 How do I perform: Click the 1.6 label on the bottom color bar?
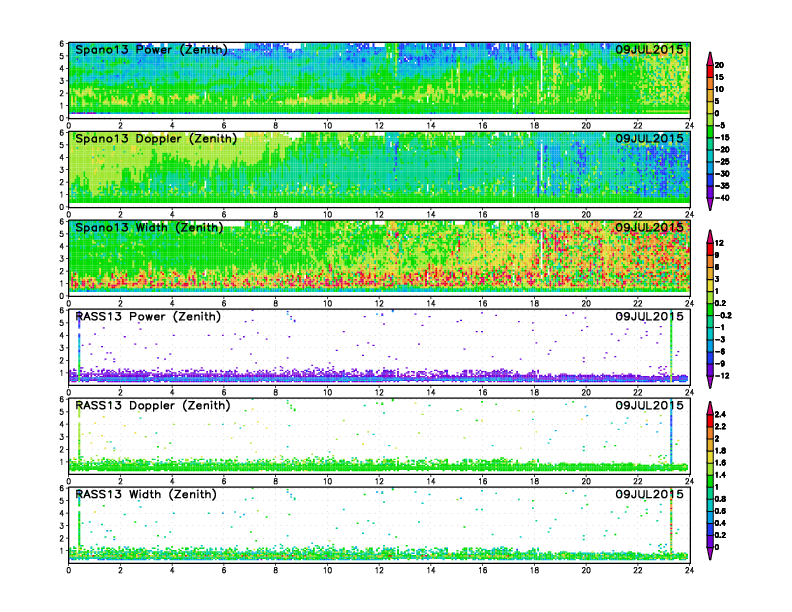click(x=720, y=463)
